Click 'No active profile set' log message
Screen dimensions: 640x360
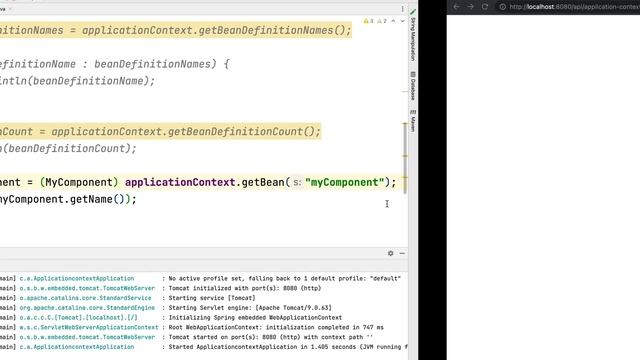coord(284,278)
